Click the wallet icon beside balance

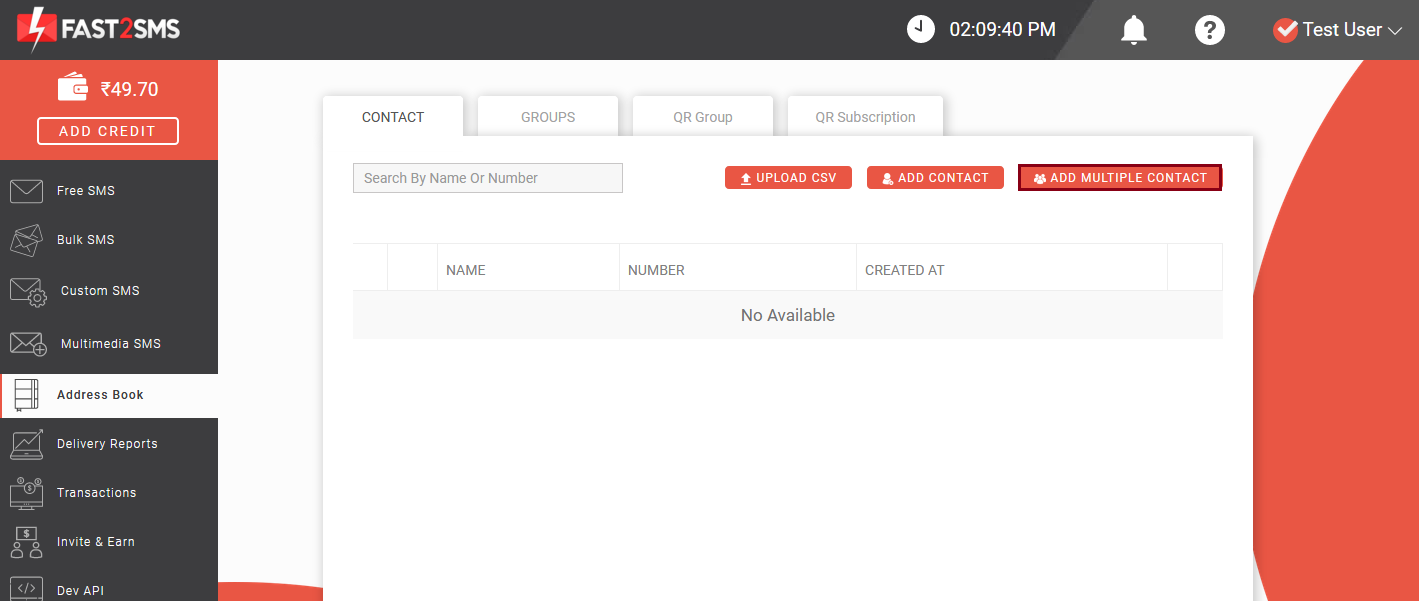[x=73, y=88]
